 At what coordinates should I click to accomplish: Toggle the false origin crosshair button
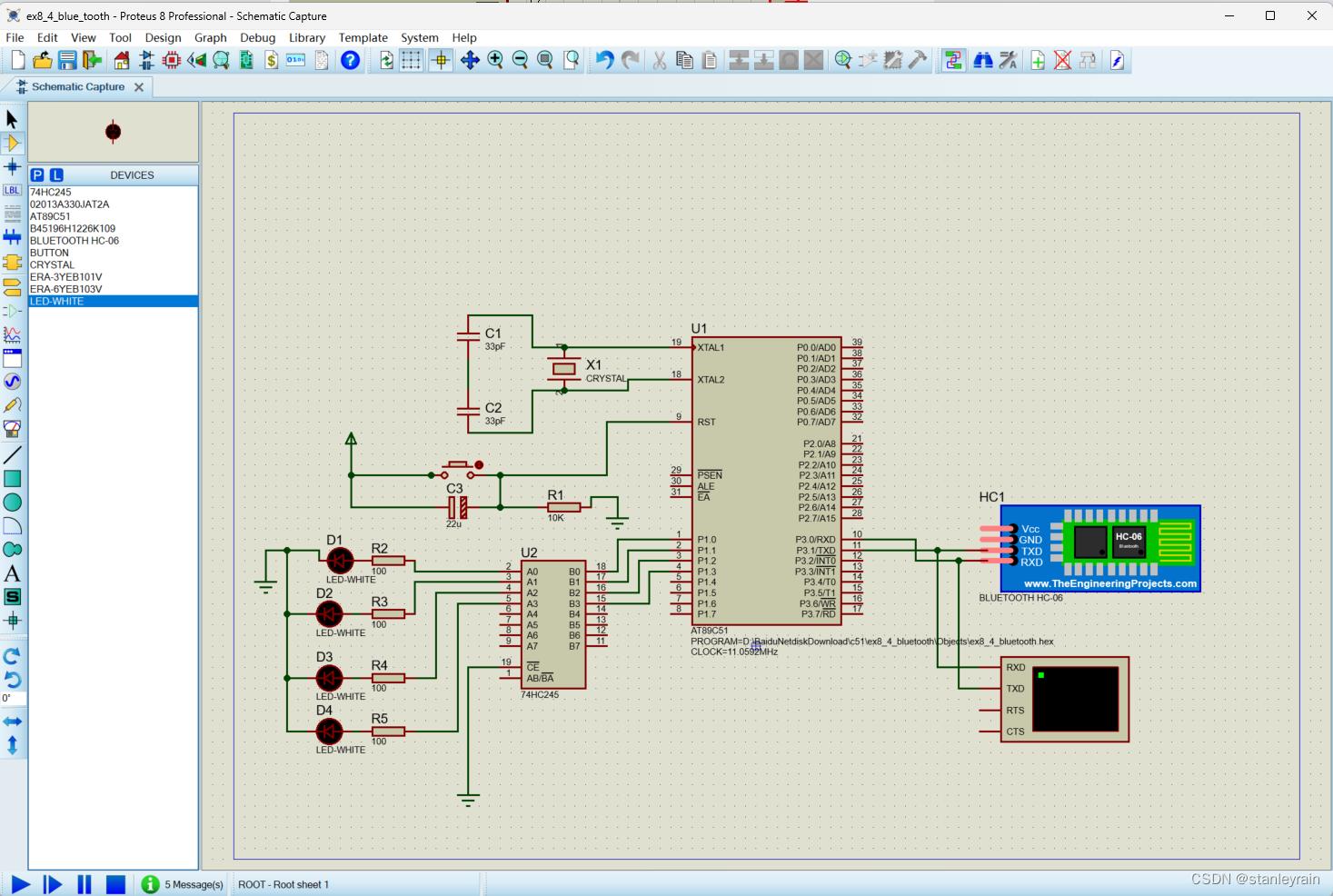click(441, 61)
